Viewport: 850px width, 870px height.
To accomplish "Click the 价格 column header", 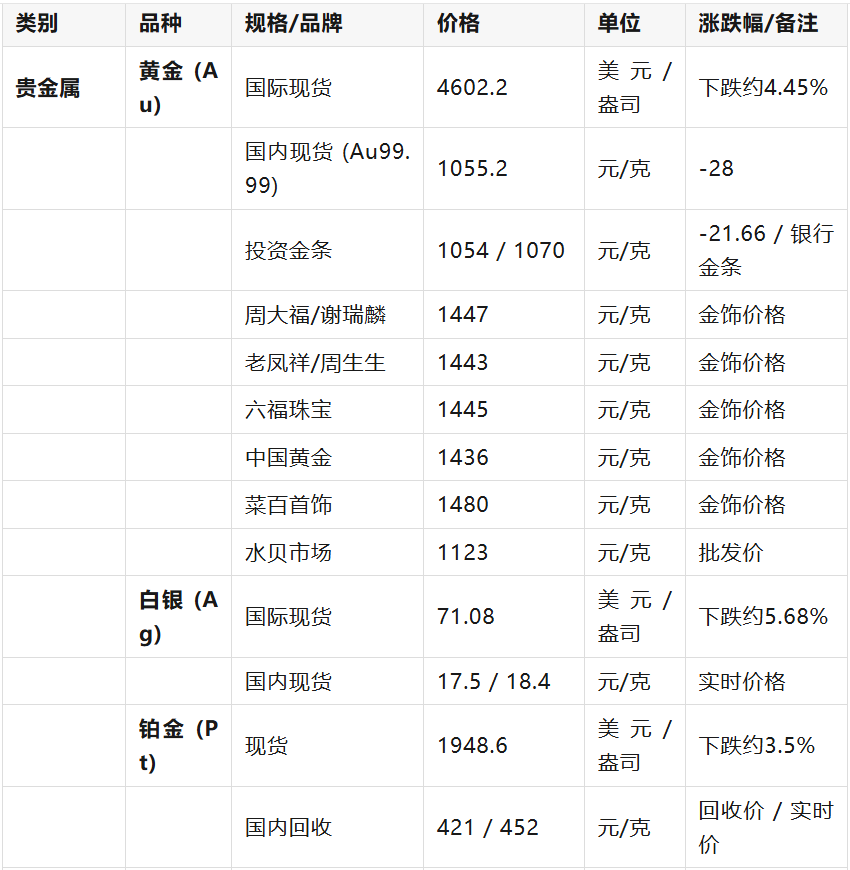I will (x=458, y=24).
